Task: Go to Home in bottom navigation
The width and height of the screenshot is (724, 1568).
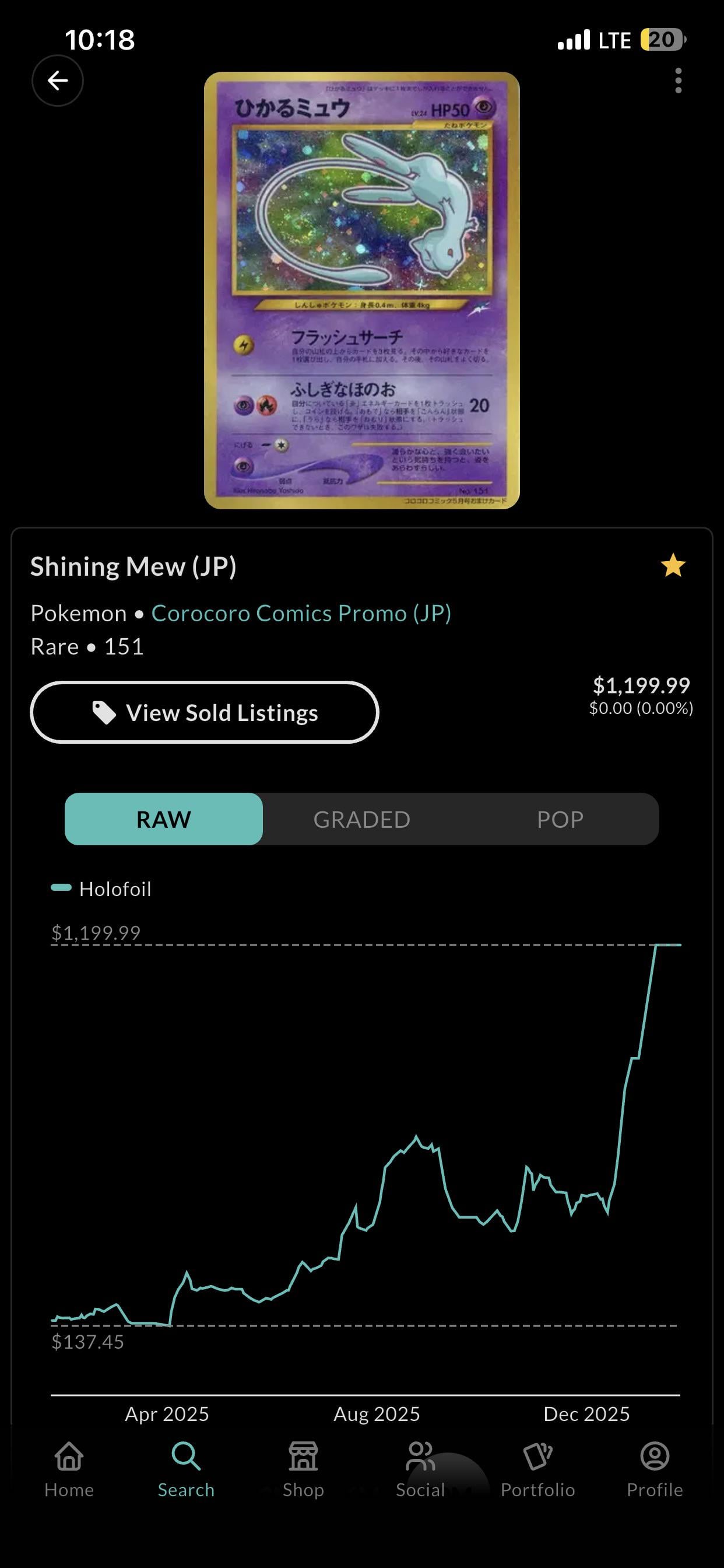Action: (69, 1468)
